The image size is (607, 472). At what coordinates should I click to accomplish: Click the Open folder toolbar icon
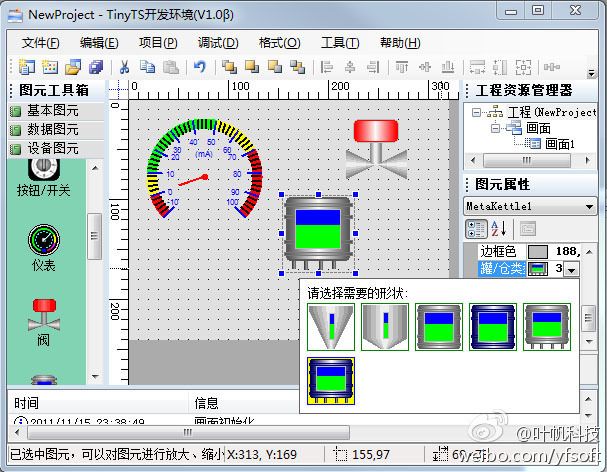[x=73, y=67]
